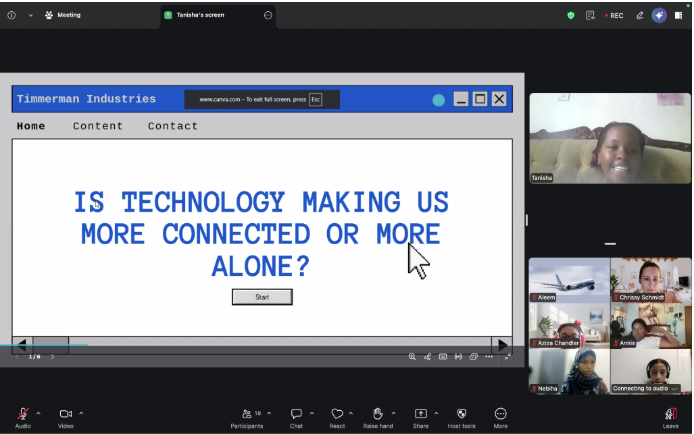
Task: Click the divider handle between screen and gallery
Action: (x=527, y=220)
